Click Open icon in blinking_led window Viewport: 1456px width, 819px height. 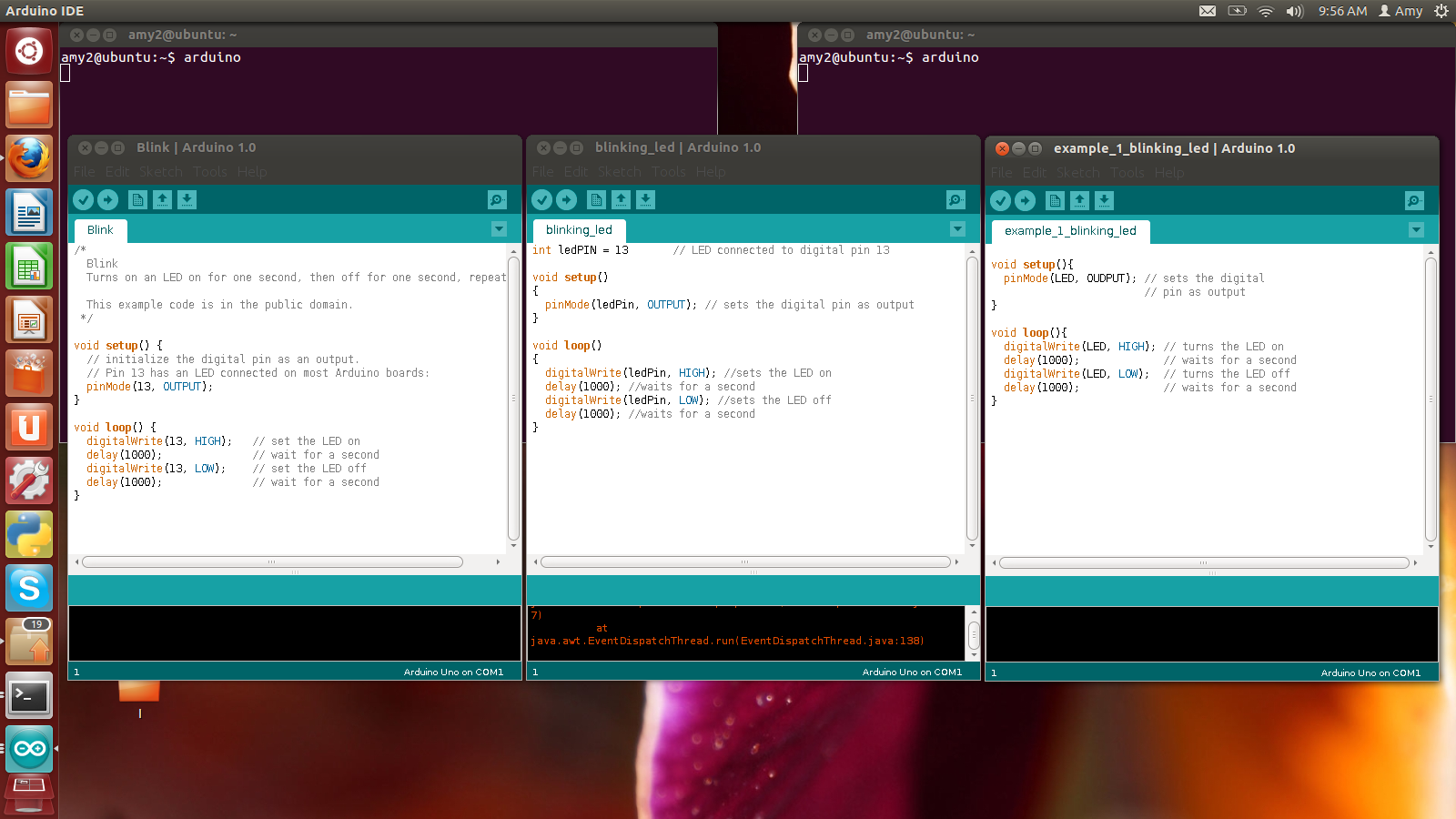pos(621,199)
